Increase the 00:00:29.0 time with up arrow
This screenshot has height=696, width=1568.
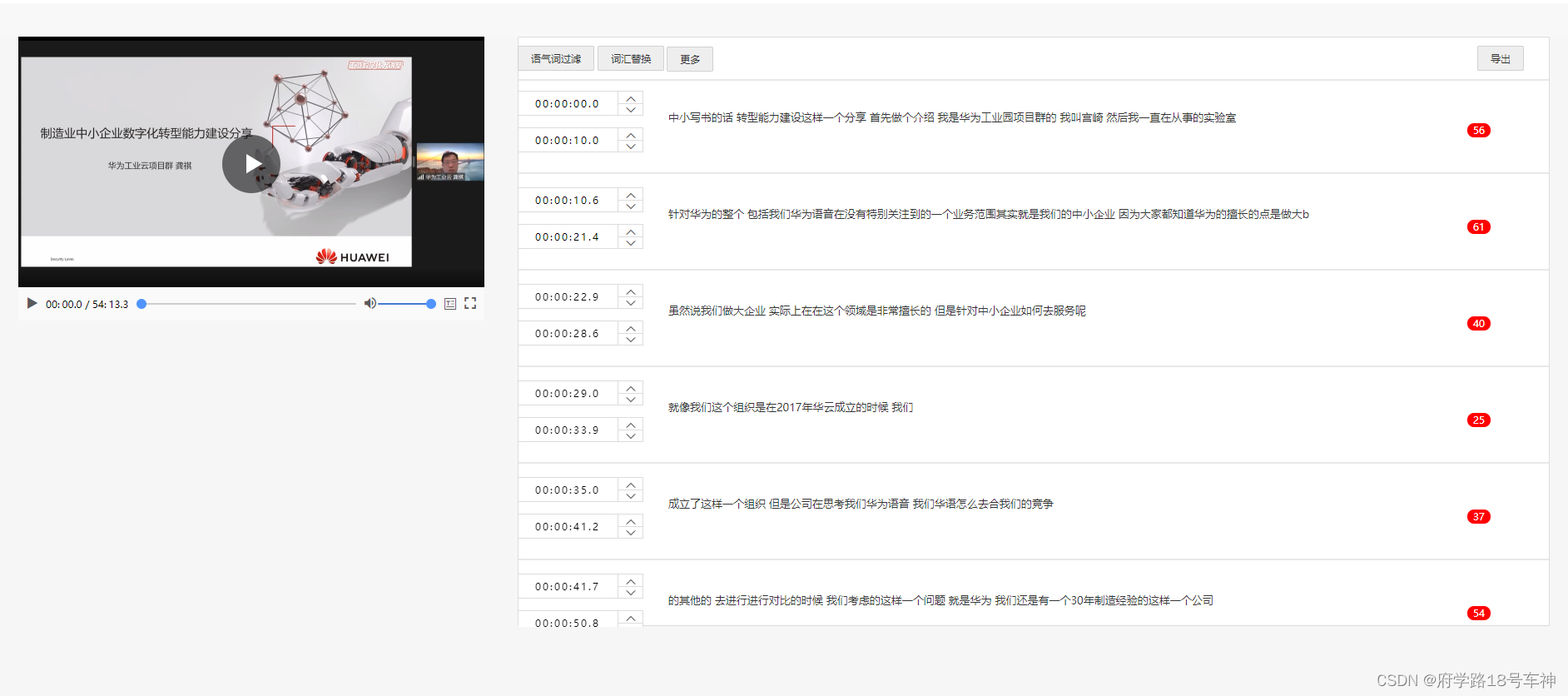(631, 387)
